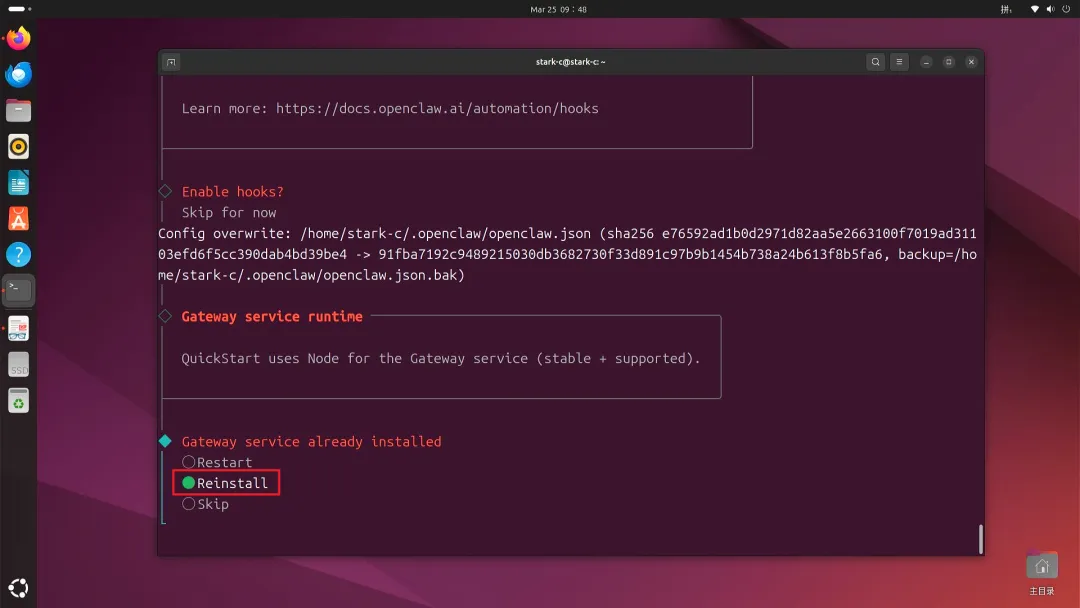Click the new tab button in terminal header
This screenshot has height=608, width=1080.
tap(172, 62)
